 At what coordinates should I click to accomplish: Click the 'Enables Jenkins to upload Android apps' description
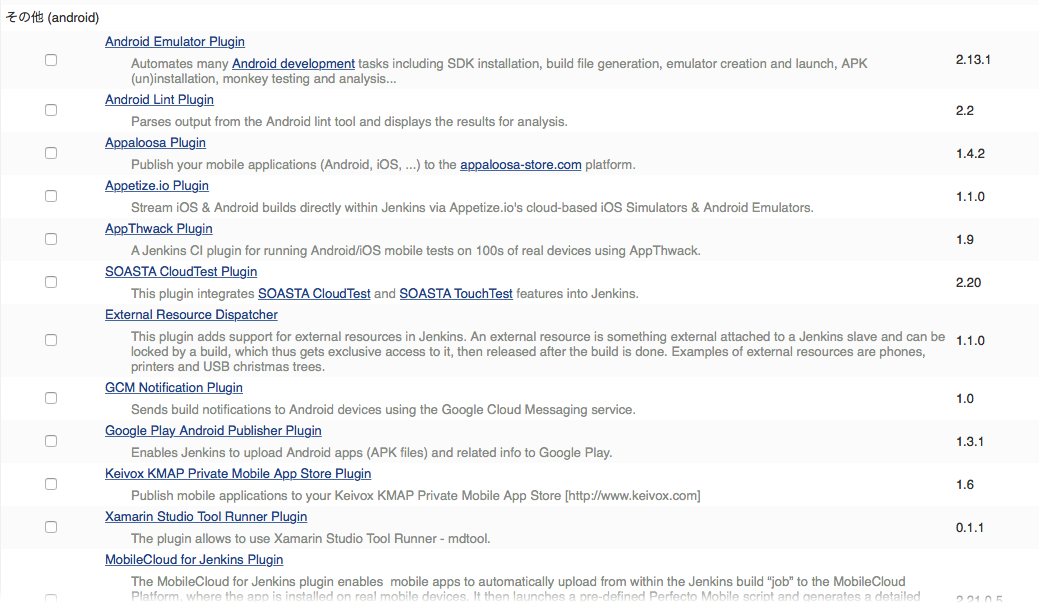coord(372,453)
